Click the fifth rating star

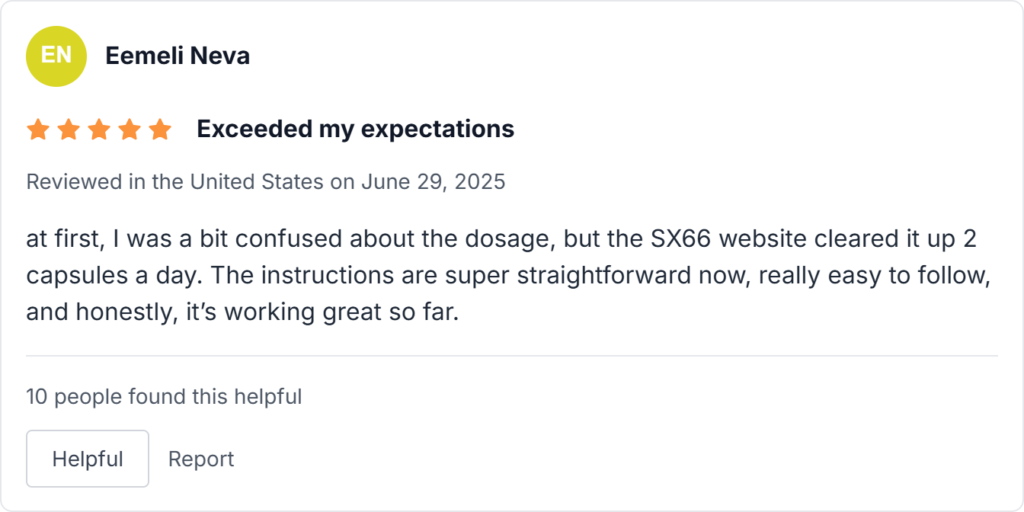(160, 130)
